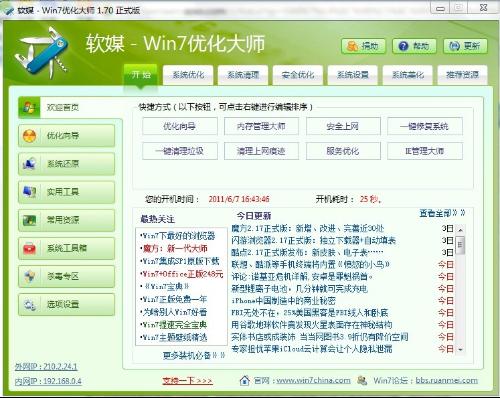Viewport: 500px width, 398px height.
Task: Click the 欢迎首页 Windows logo icon
Action: coord(29,107)
